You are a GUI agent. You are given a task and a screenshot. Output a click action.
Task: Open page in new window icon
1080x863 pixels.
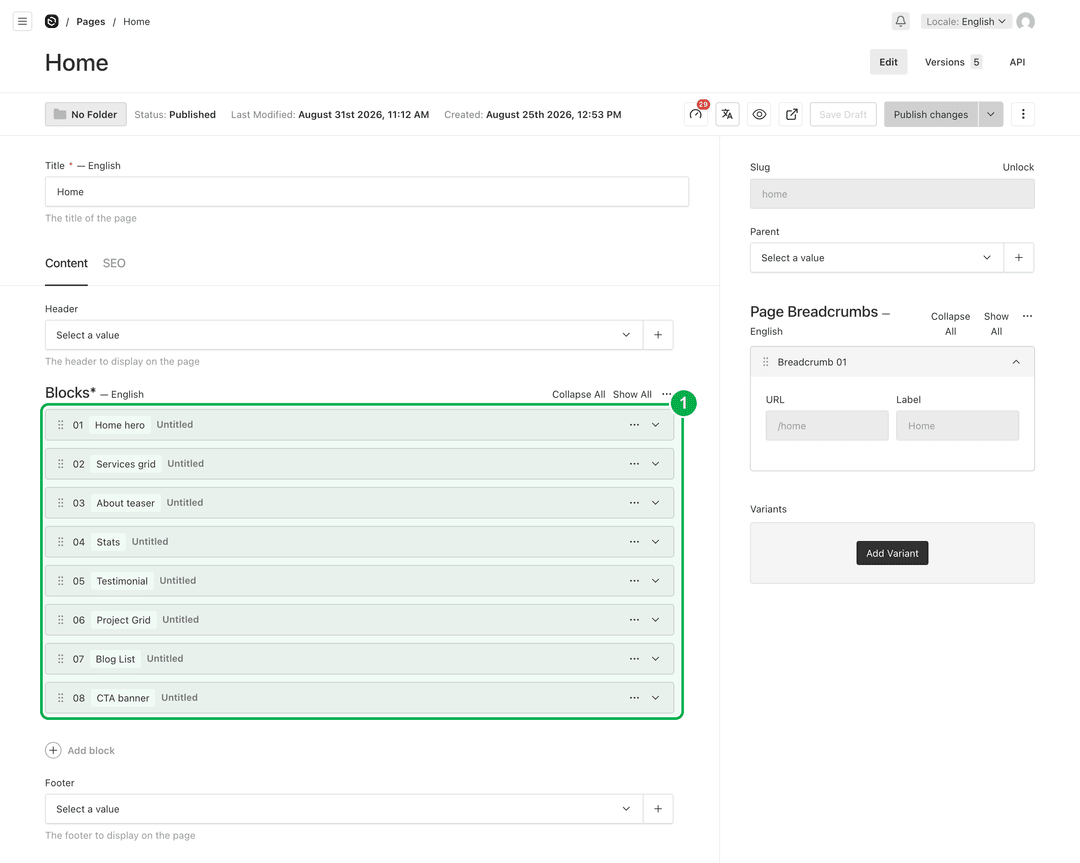coord(791,114)
